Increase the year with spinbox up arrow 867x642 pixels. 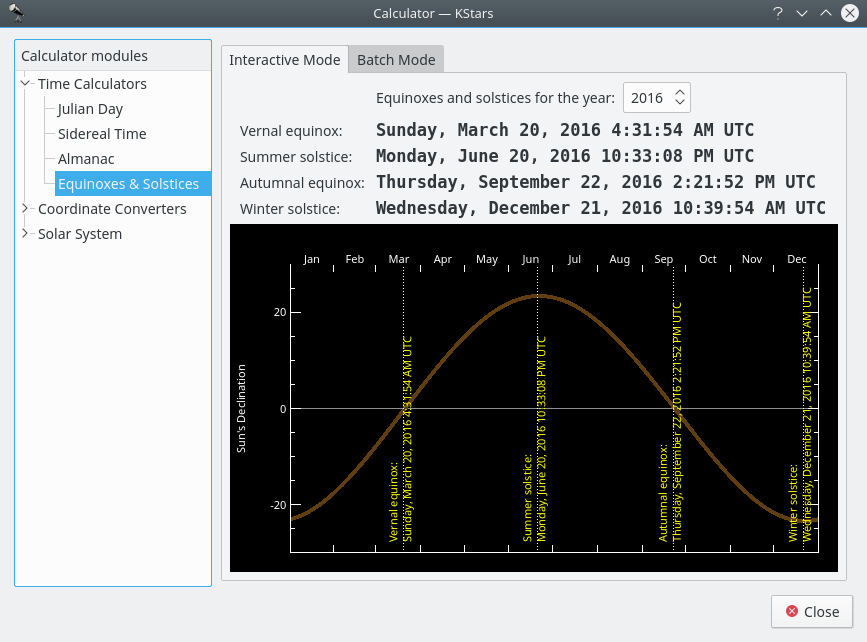tap(680, 92)
